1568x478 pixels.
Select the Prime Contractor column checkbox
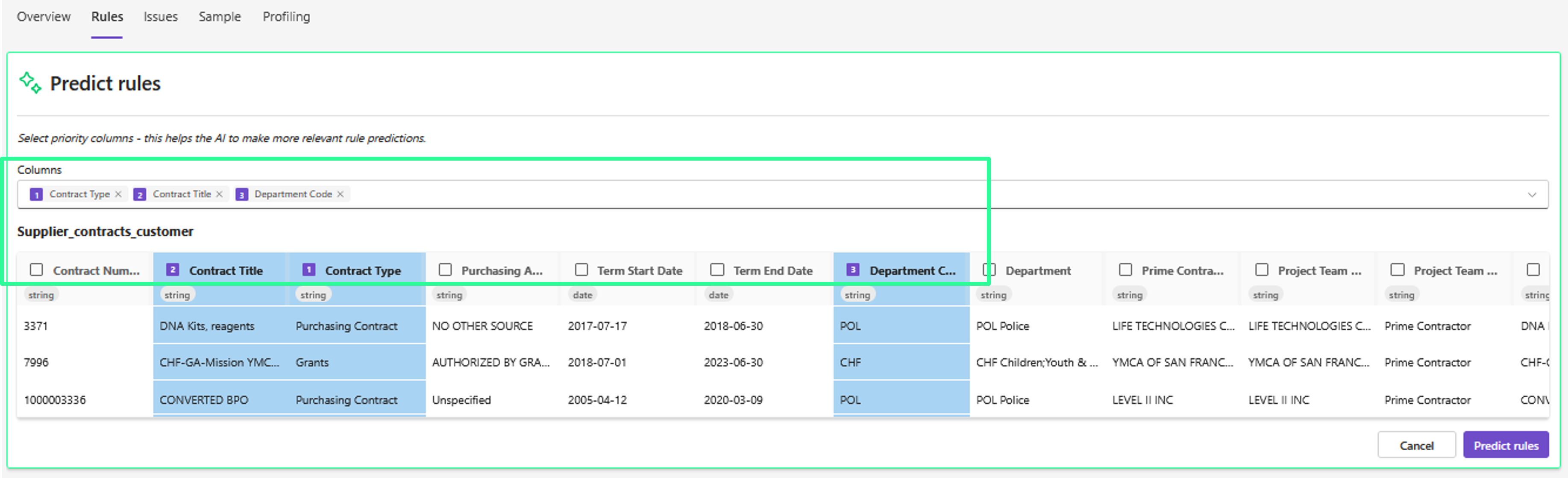[1125, 270]
